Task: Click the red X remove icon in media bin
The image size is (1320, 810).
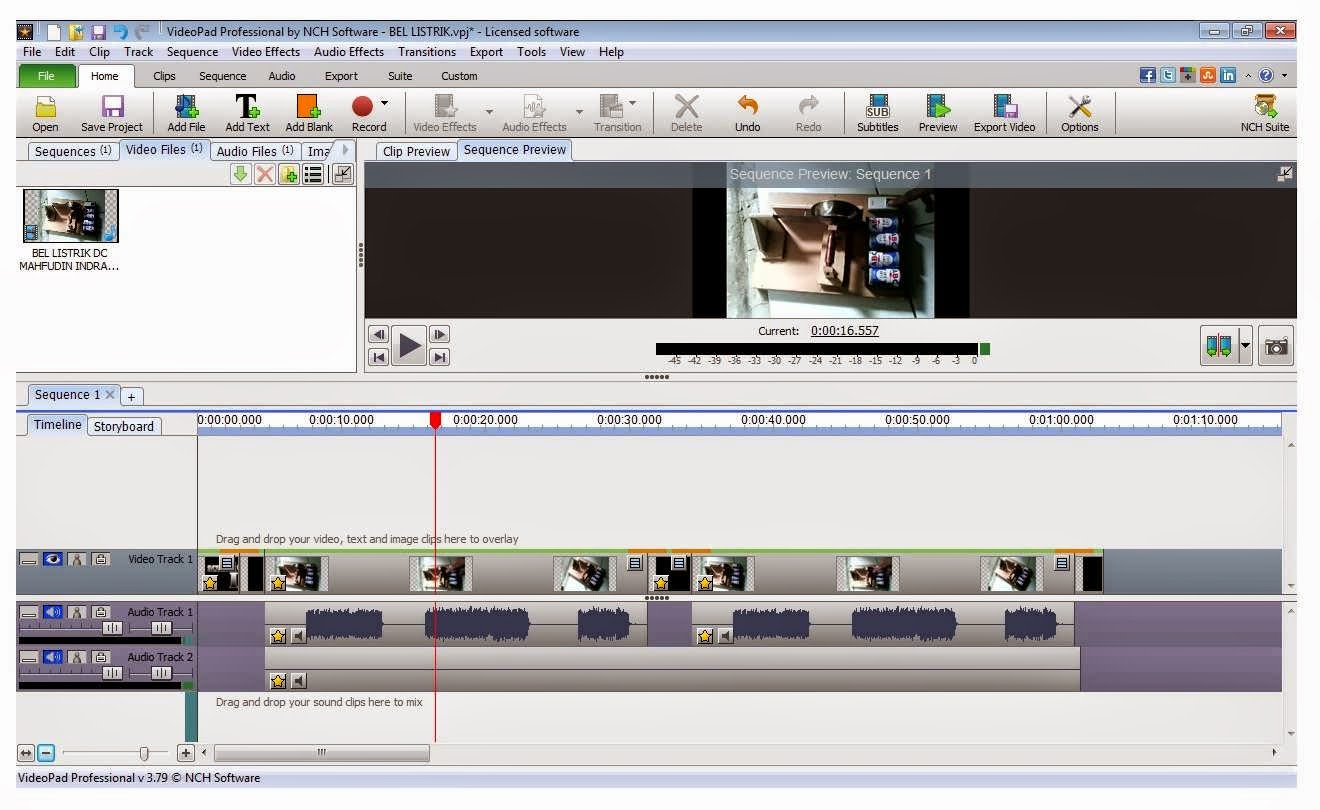Action: coord(264,174)
